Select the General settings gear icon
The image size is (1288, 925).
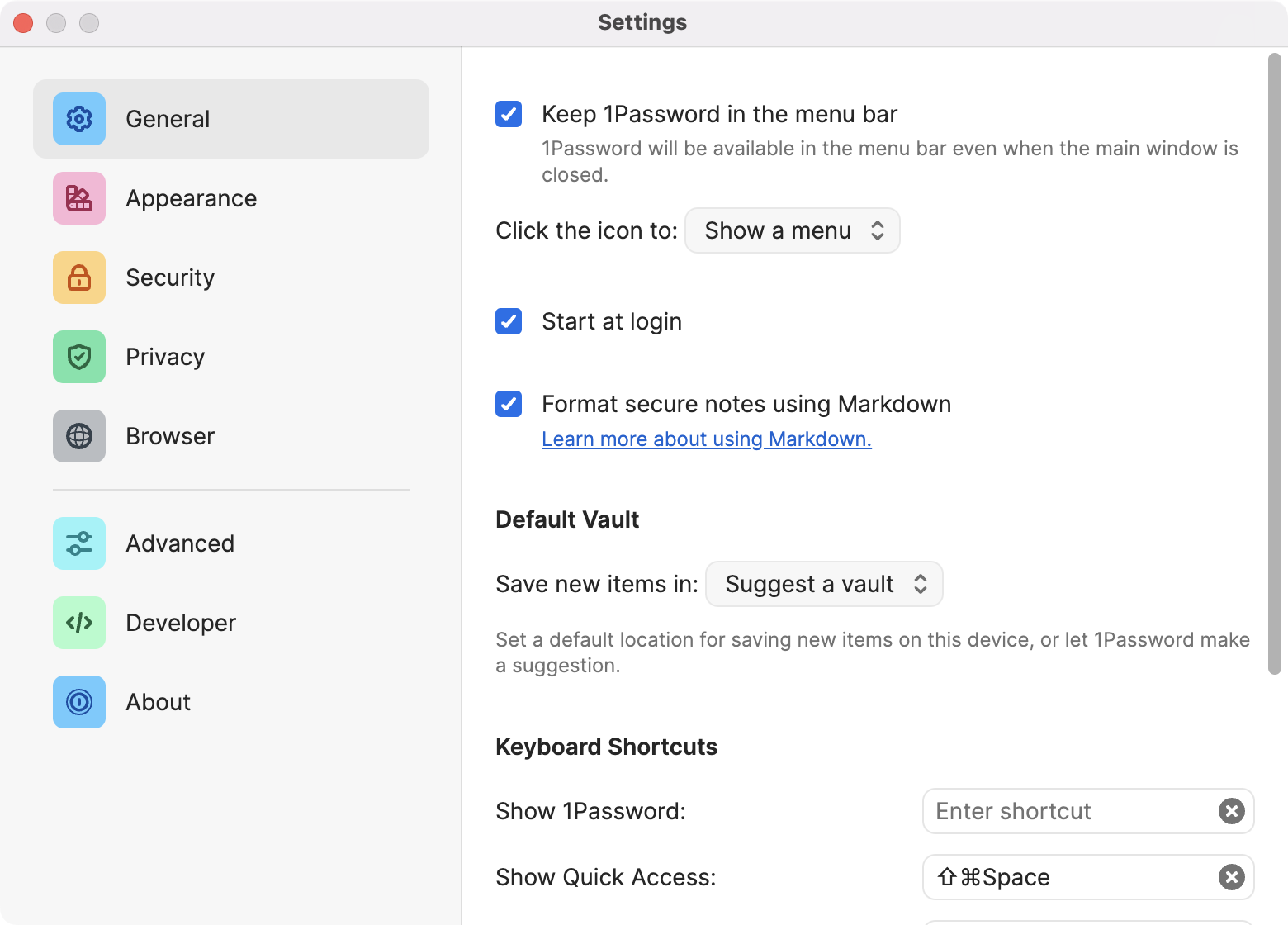pos(78,119)
